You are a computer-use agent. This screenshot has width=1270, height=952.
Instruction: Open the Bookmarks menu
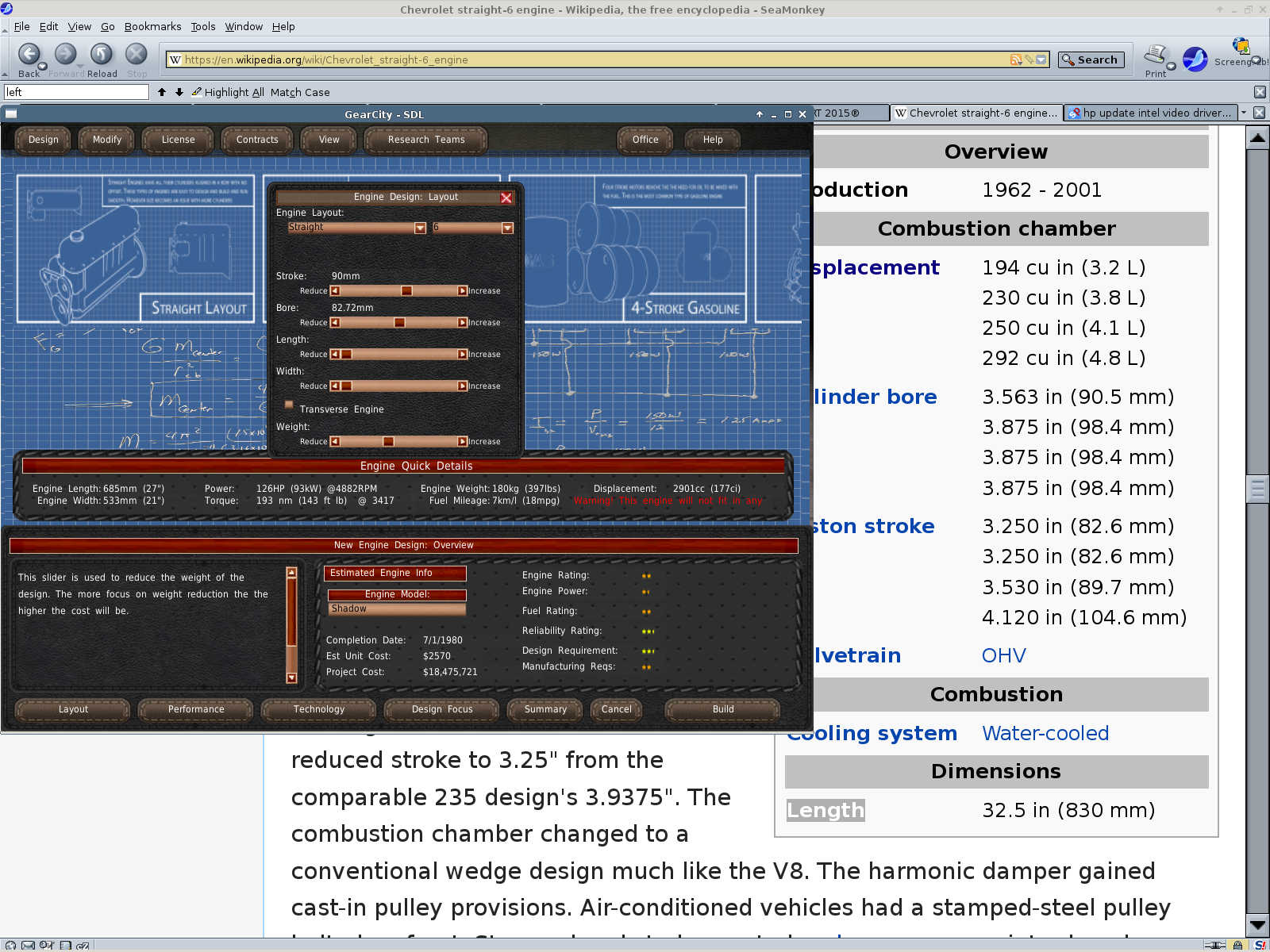(152, 26)
